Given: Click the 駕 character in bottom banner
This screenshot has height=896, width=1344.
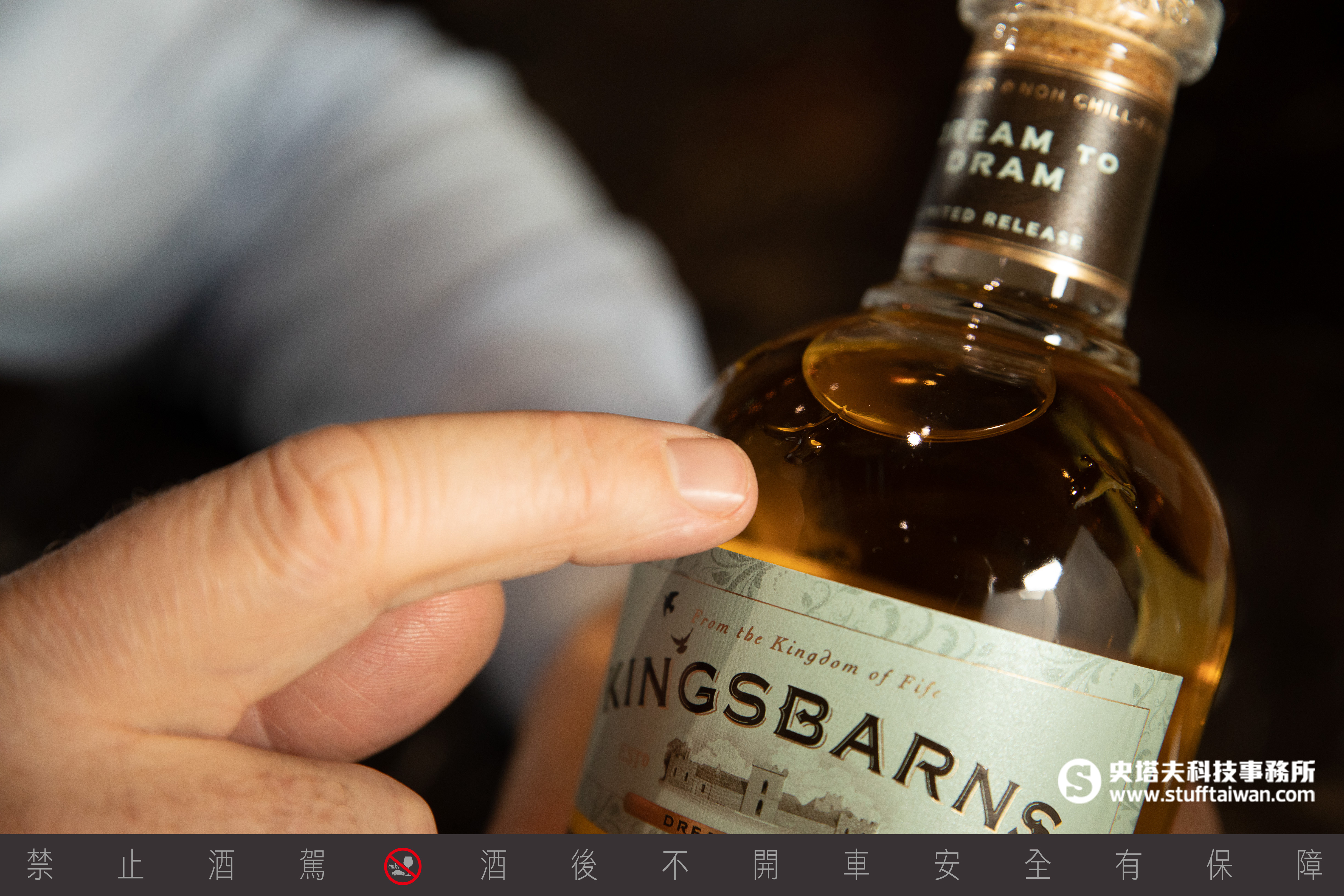Looking at the screenshot, I should pos(312,865).
